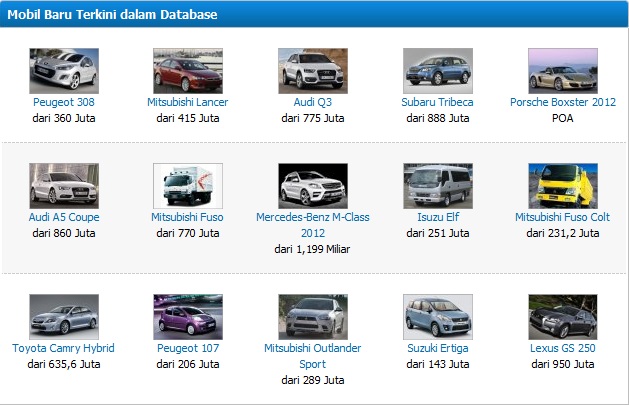629x405 pixels.
Task: Select the price text 'dari 360 Juta'
Action: (x=64, y=118)
